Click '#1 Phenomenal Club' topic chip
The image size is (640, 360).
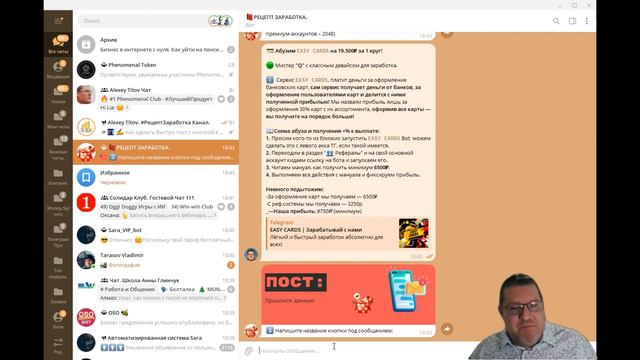click(x=158, y=99)
